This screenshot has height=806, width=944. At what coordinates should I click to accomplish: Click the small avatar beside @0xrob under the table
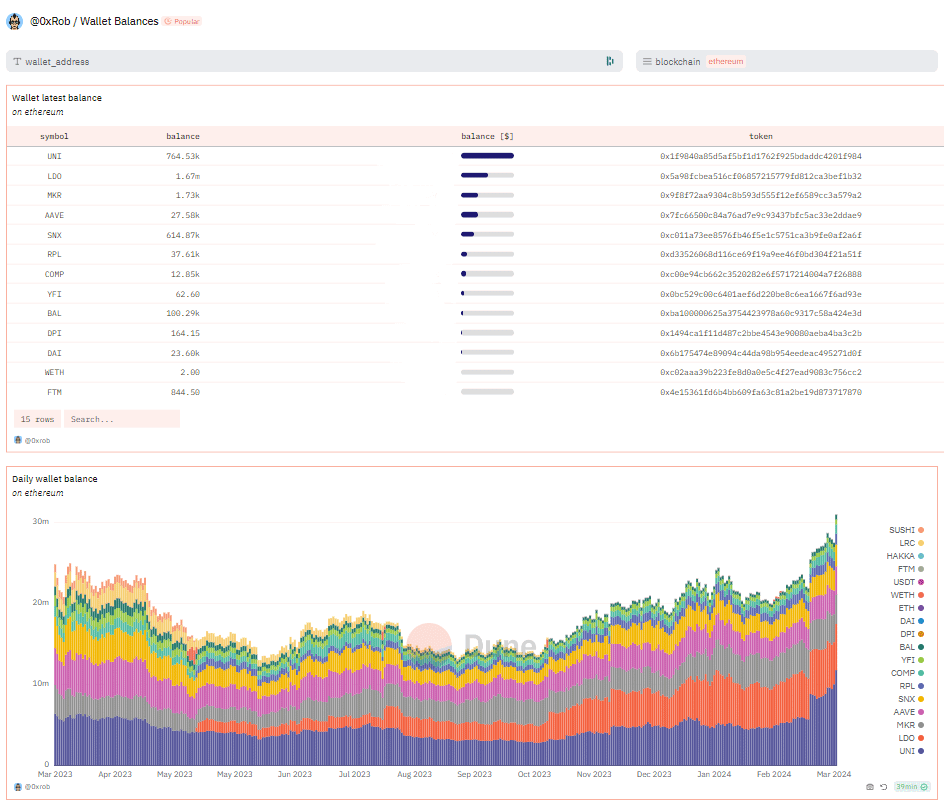pos(18,440)
